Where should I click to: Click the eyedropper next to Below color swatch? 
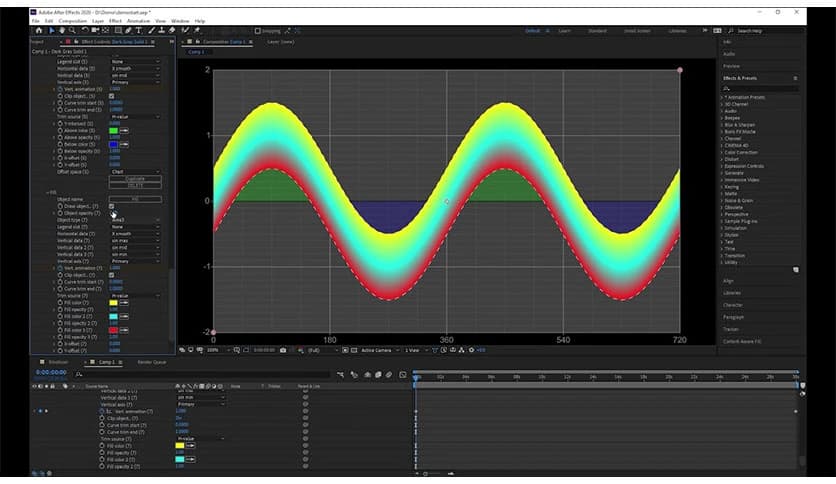[x=124, y=144]
